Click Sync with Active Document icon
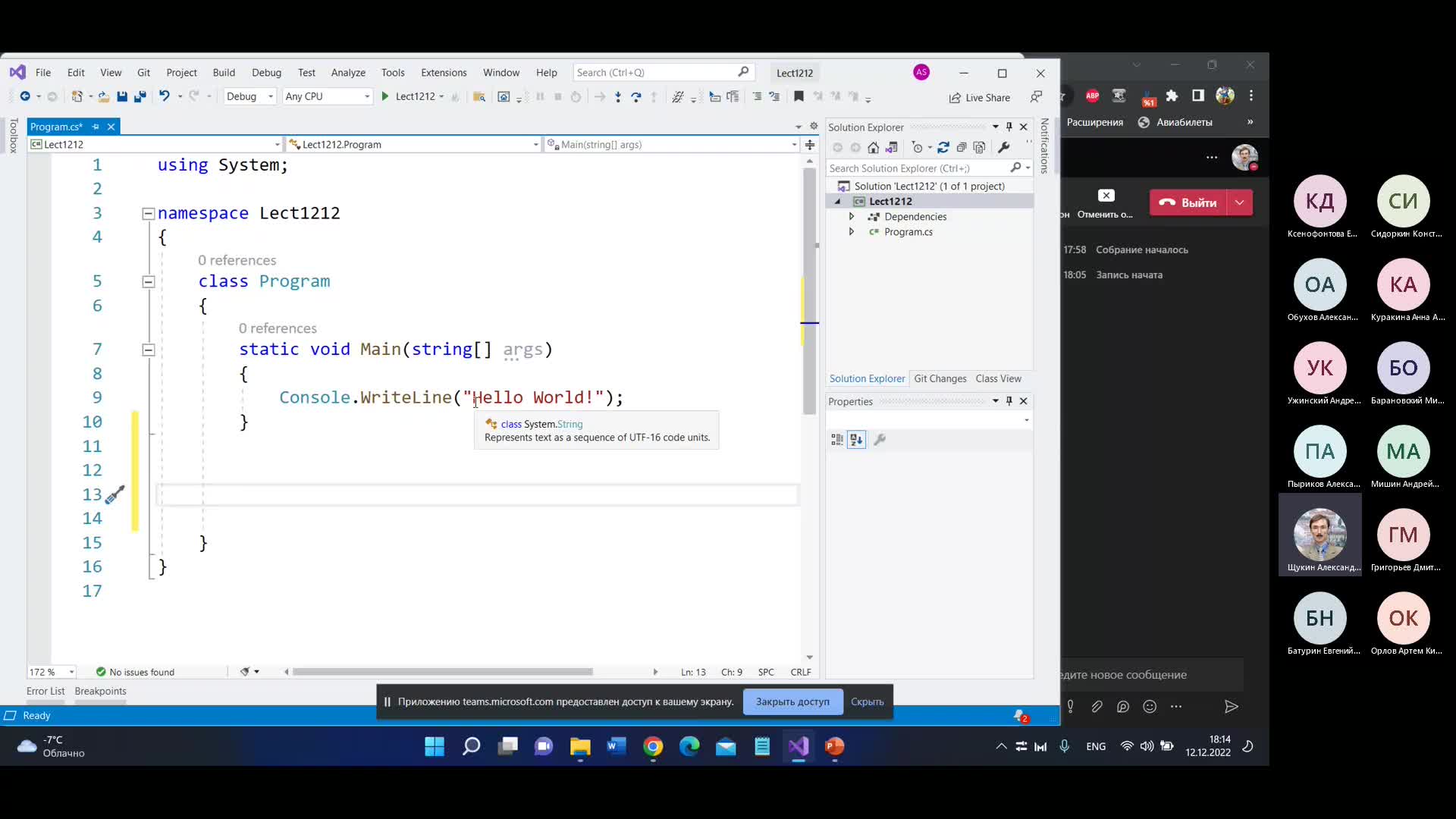Screen dimensions: 1456x819 943,147
